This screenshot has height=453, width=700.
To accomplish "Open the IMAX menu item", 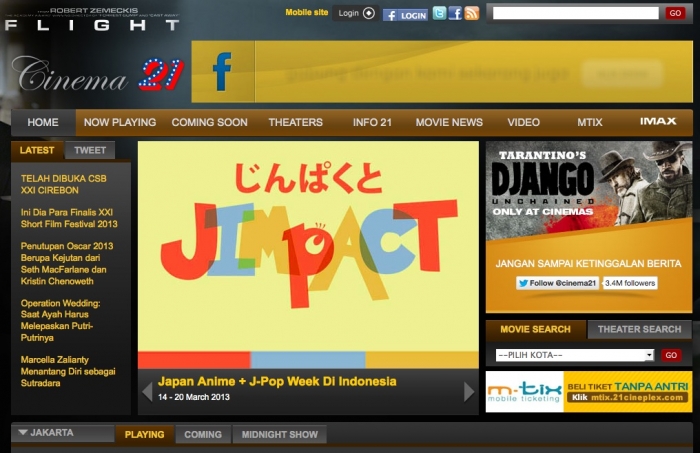I will point(658,121).
